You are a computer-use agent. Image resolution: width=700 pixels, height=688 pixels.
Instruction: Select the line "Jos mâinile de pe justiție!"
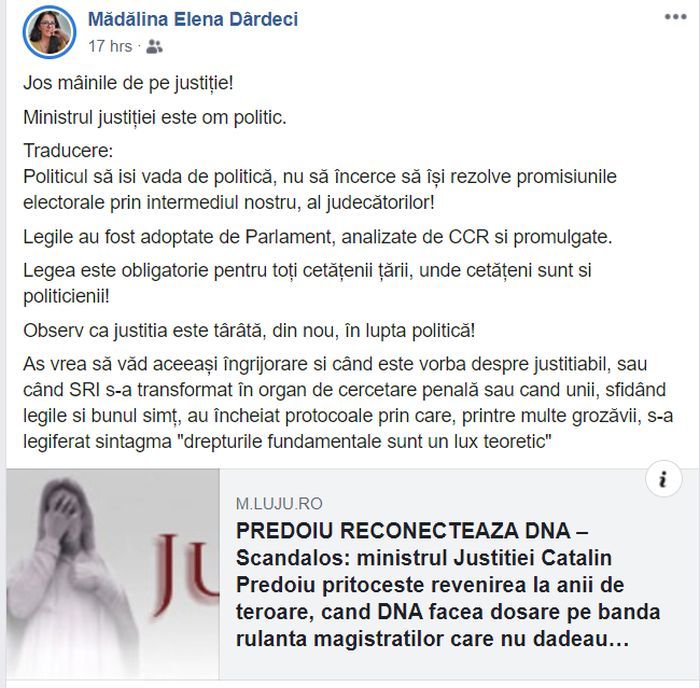(128, 83)
